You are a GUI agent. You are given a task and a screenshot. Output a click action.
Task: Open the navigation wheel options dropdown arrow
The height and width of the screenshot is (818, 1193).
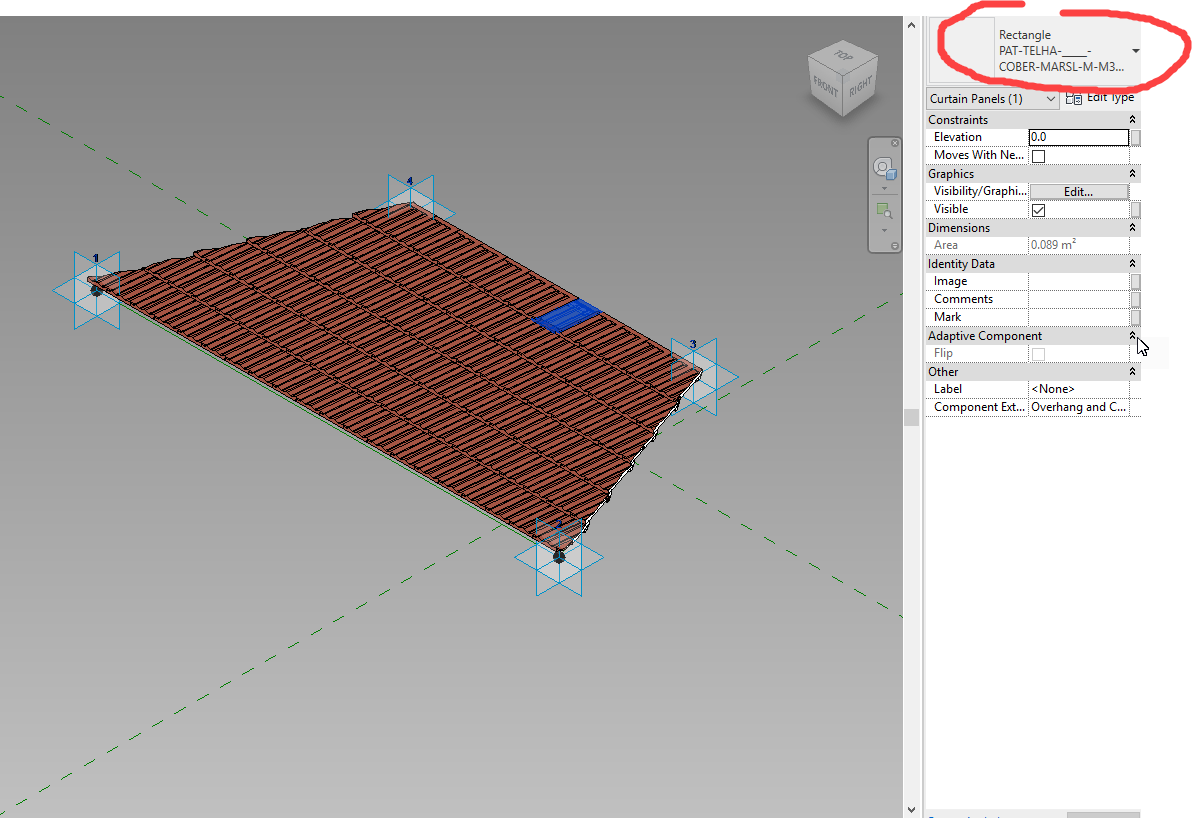[x=884, y=189]
